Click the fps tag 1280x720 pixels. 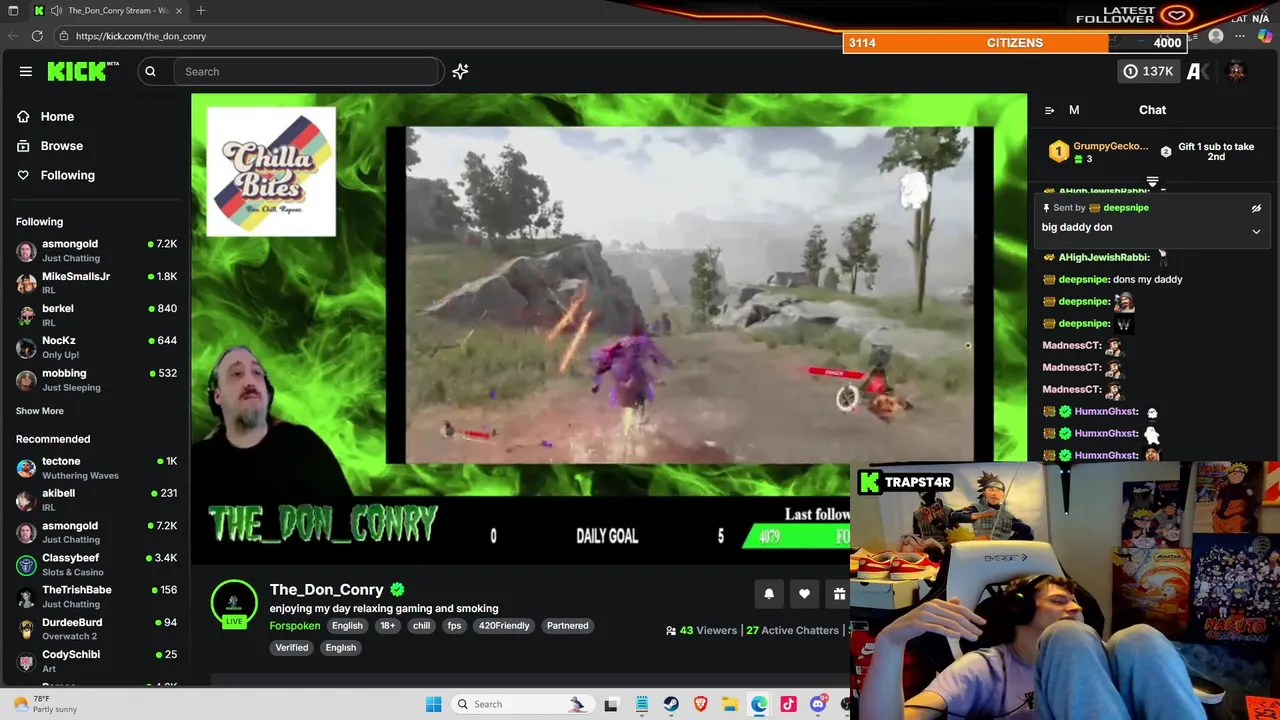455,626
